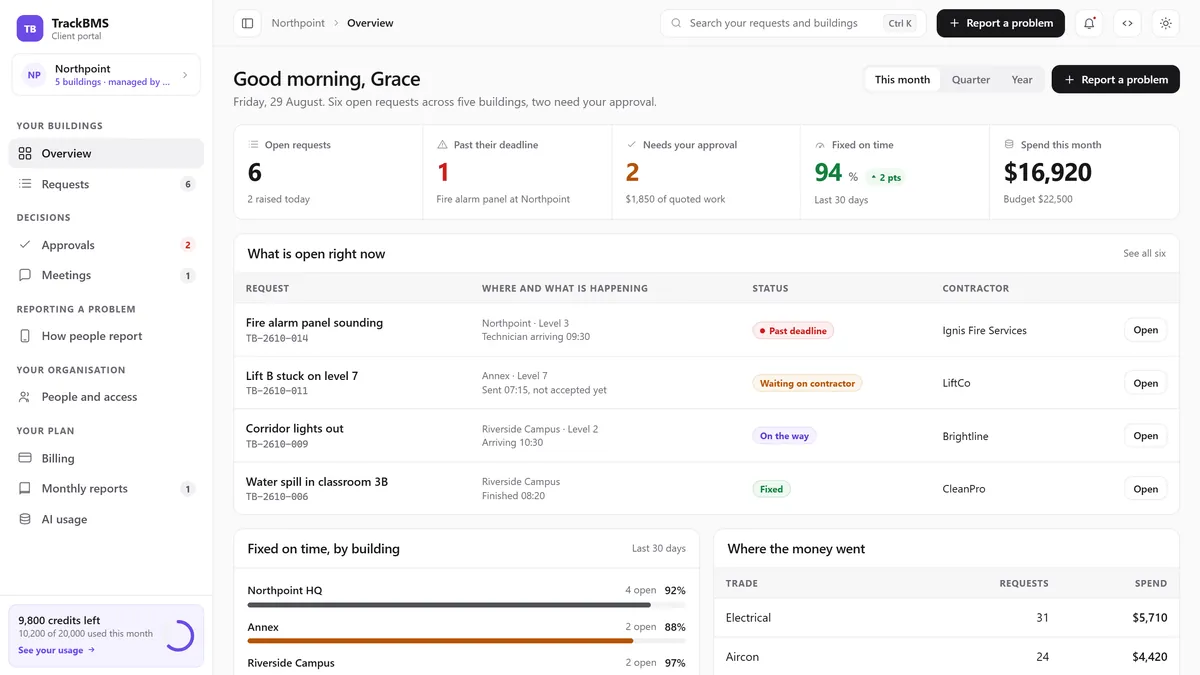Click the Monthly reports icon
This screenshot has height=675, width=1200.
[x=25, y=489]
